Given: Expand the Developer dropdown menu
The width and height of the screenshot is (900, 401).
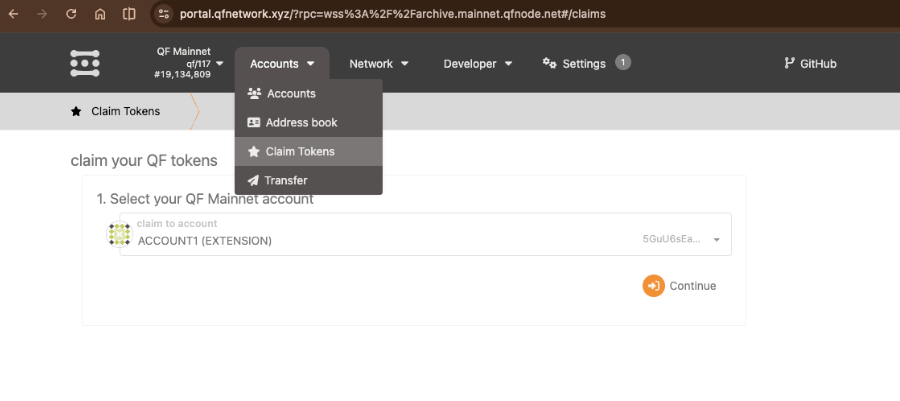Looking at the screenshot, I should tap(477, 64).
